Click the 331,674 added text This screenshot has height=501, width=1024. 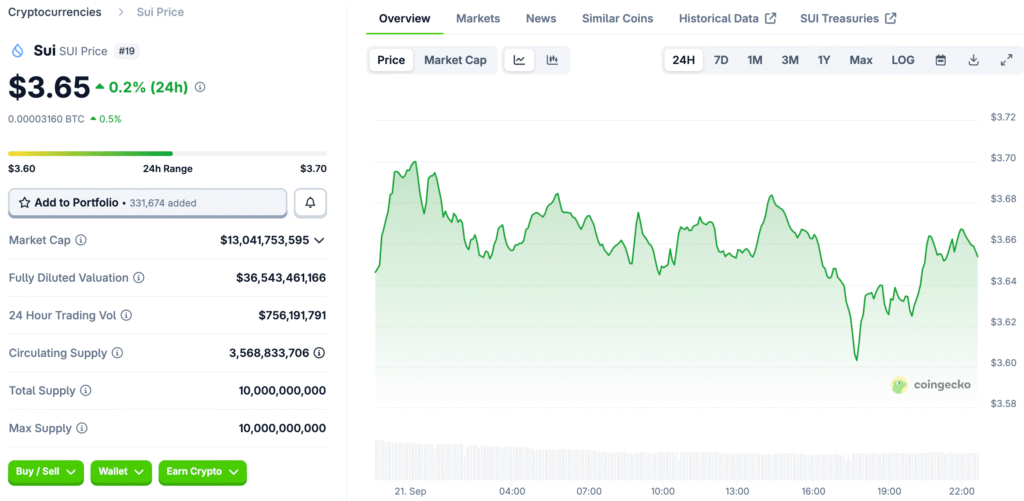point(163,203)
